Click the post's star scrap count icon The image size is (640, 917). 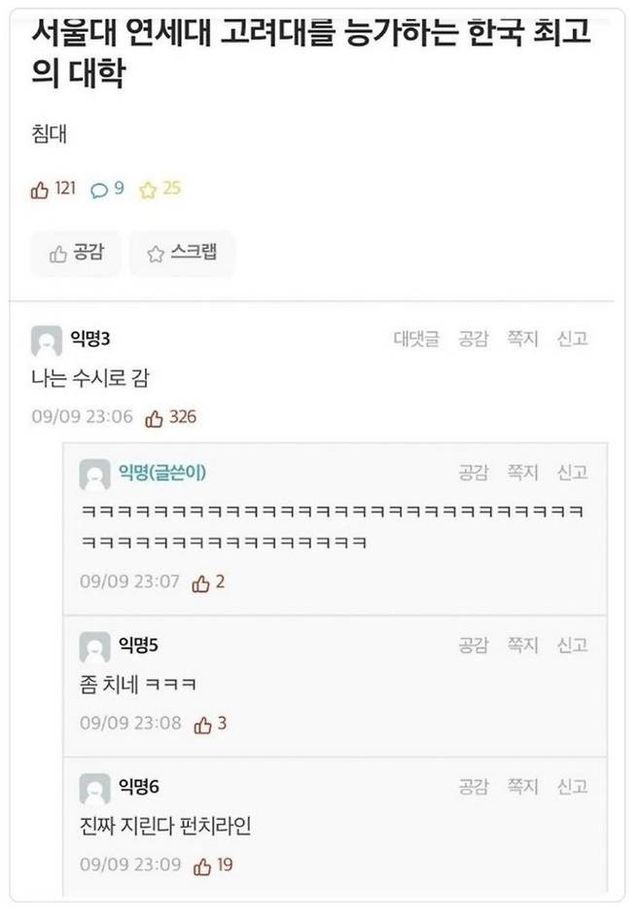pyautogui.click(x=148, y=189)
